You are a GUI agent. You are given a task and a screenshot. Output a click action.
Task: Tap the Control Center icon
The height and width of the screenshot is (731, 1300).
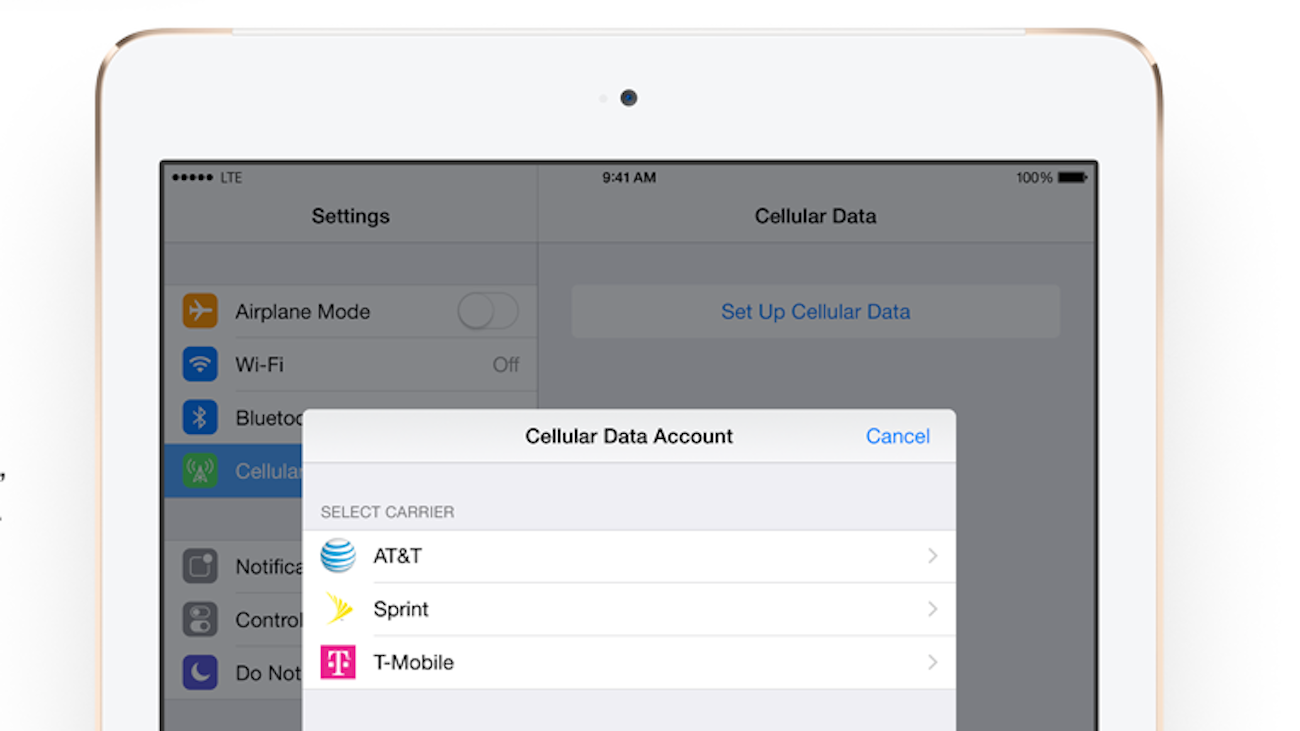pyautogui.click(x=200, y=619)
